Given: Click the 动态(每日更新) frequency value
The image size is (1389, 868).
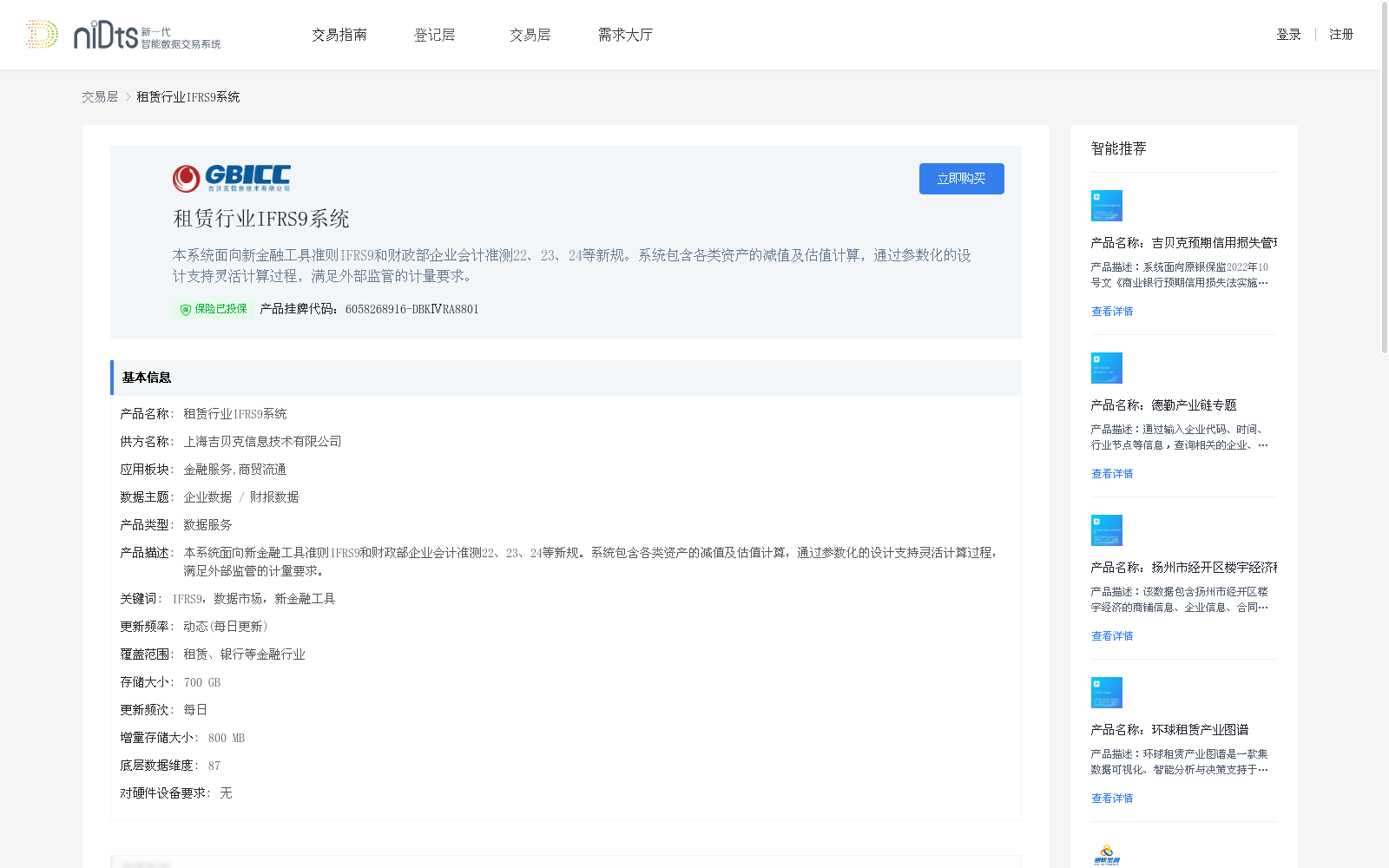Looking at the screenshot, I should tap(226, 627).
